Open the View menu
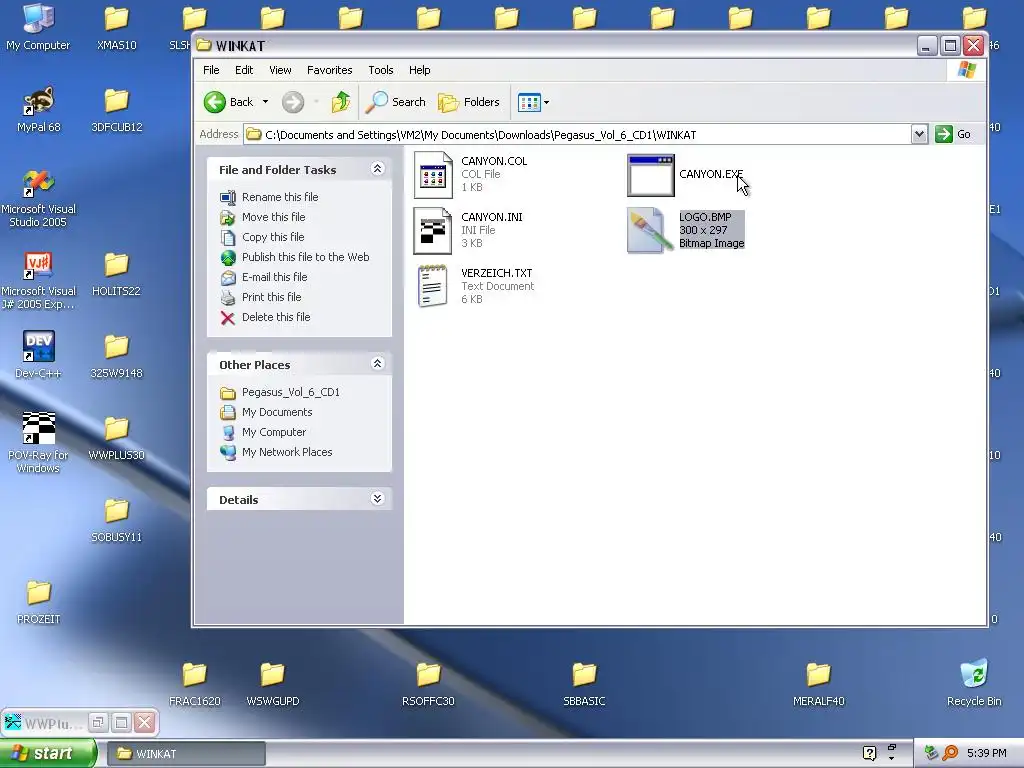1024x768 pixels. (x=280, y=70)
